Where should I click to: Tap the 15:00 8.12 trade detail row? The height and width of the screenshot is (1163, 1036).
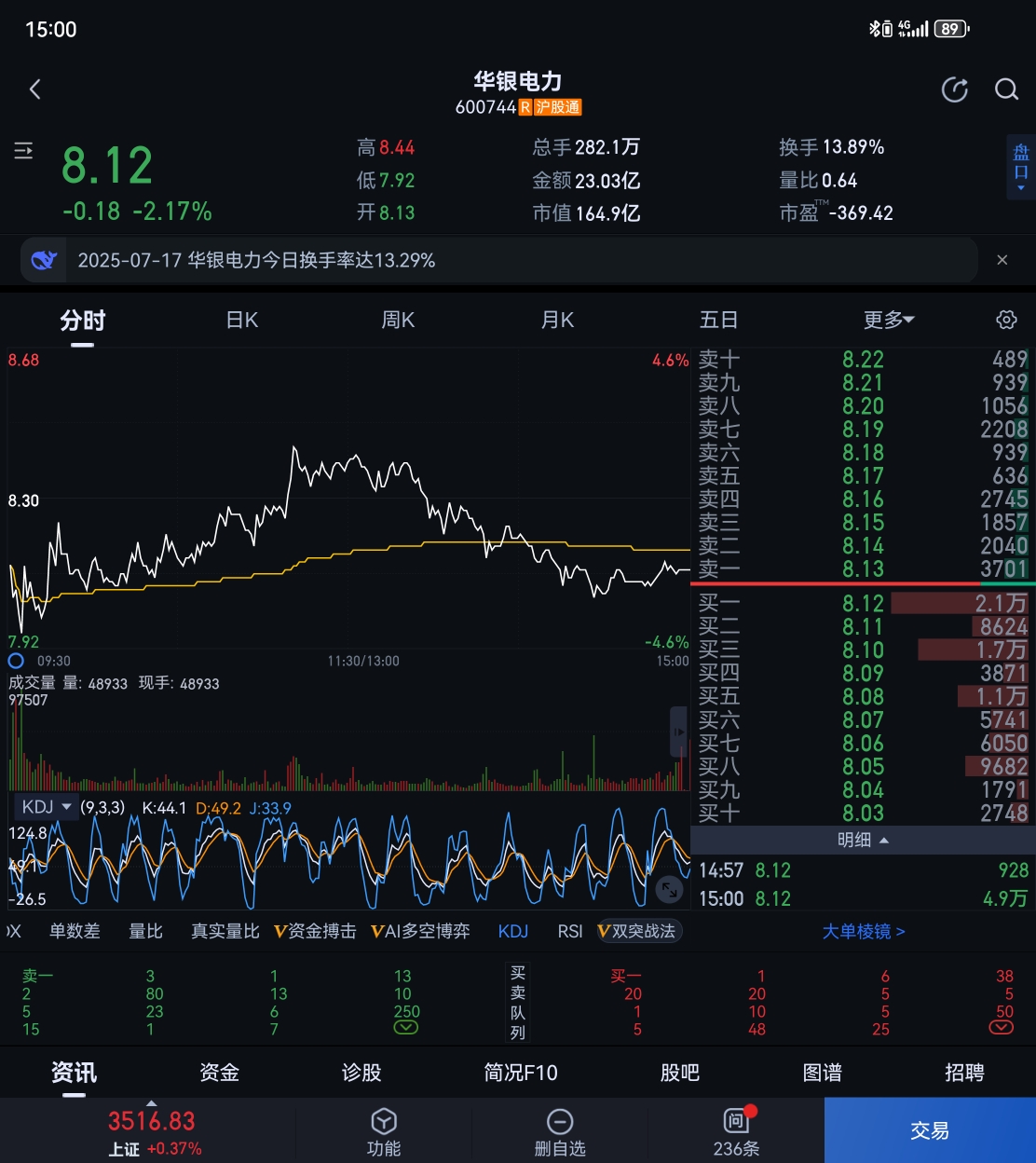[863, 898]
